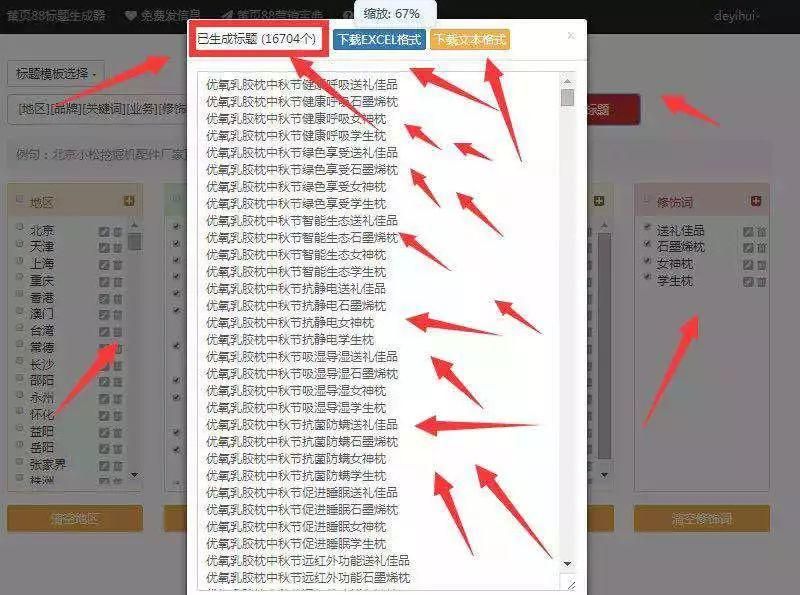
Task: Add a new item to the 修饰词 panel
Action: point(756,201)
